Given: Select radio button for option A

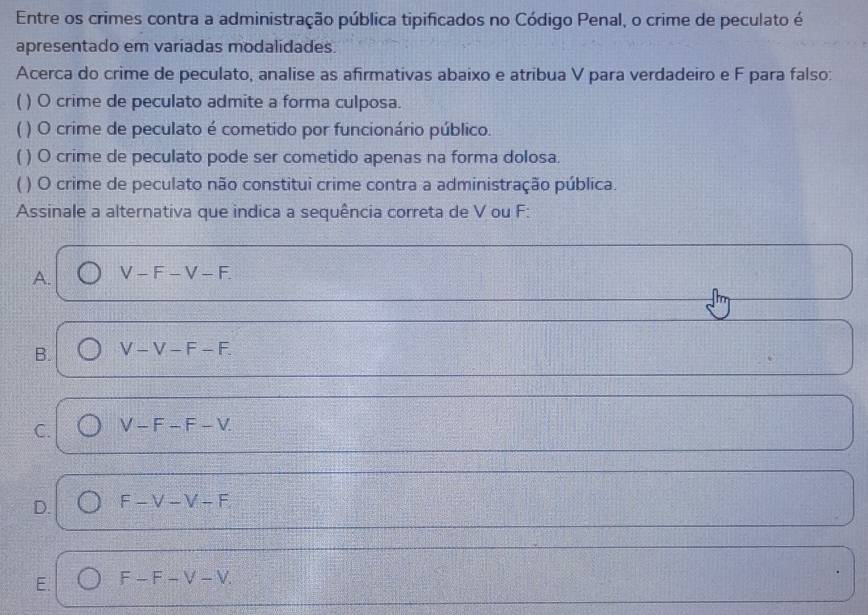Looking at the screenshot, I should point(89,273).
